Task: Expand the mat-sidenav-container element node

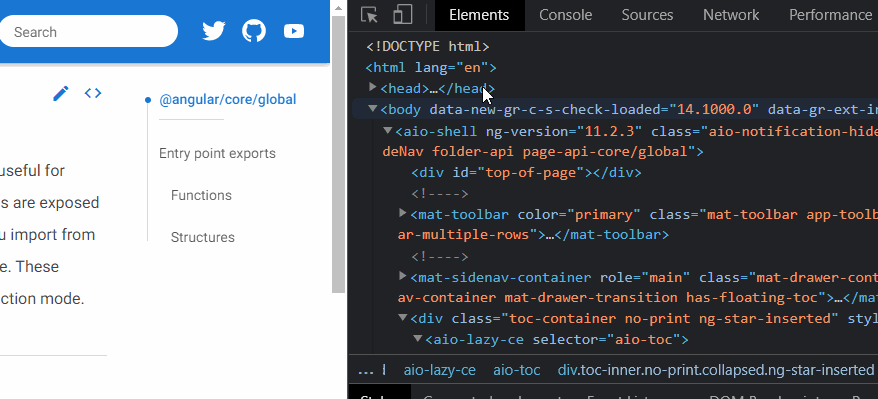Action: (402, 276)
